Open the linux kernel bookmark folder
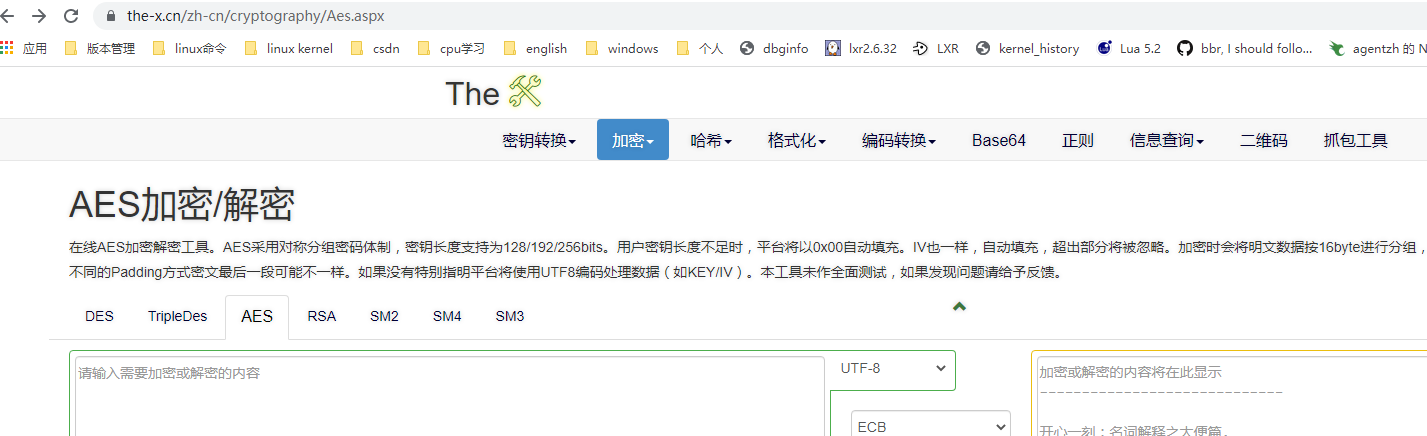The width and height of the screenshot is (1427, 436). [x=288, y=48]
